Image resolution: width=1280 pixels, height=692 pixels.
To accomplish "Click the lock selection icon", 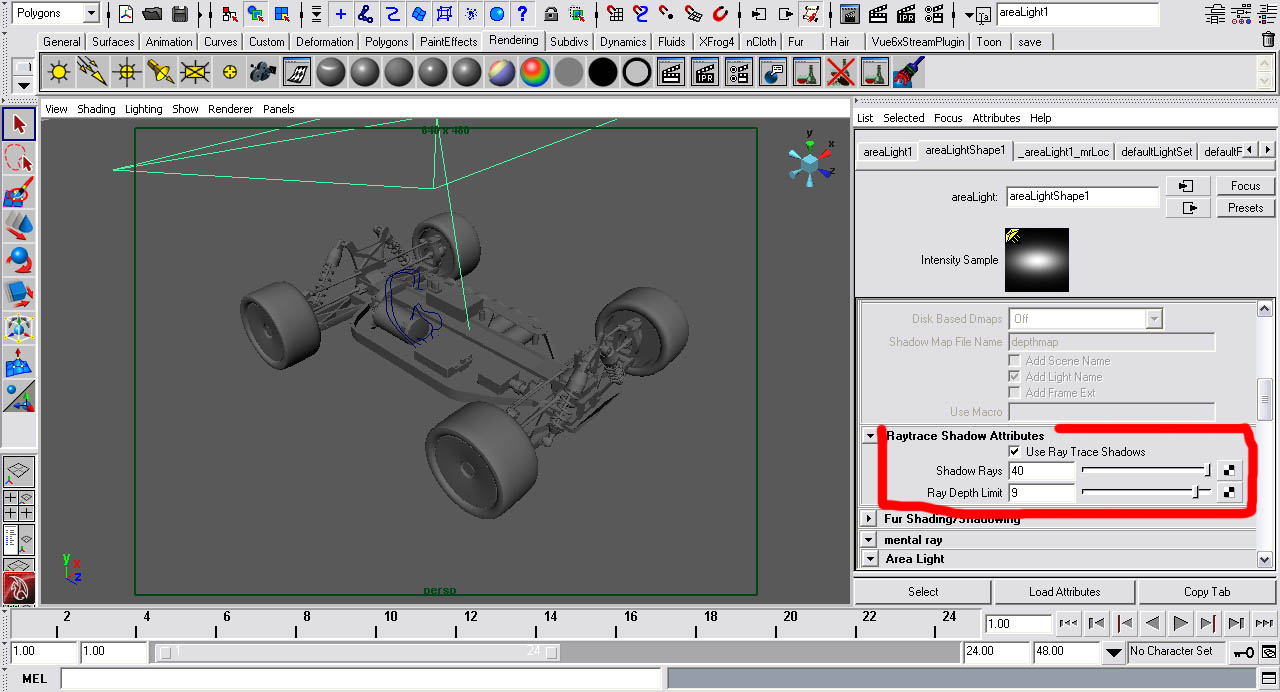I will click(x=551, y=14).
